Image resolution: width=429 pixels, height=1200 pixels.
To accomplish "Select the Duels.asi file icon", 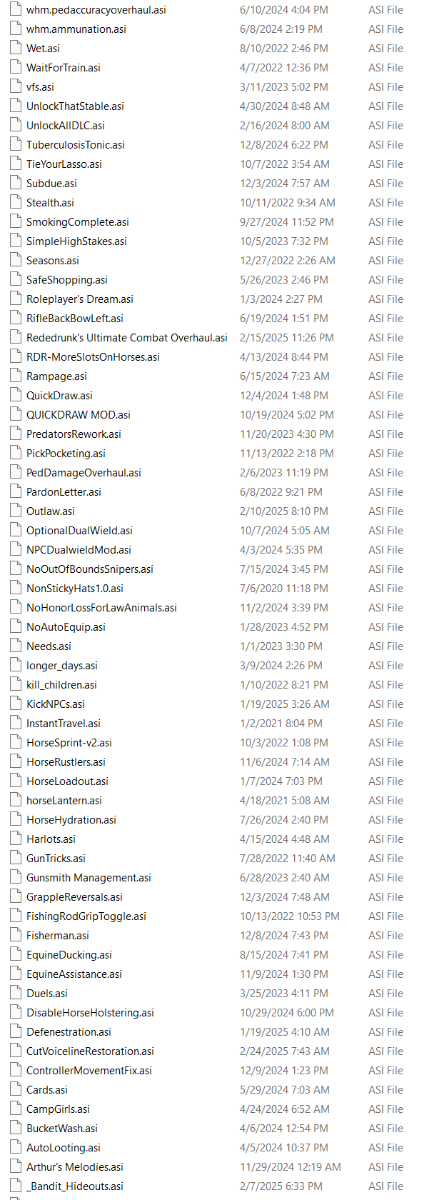I will 15,993.
